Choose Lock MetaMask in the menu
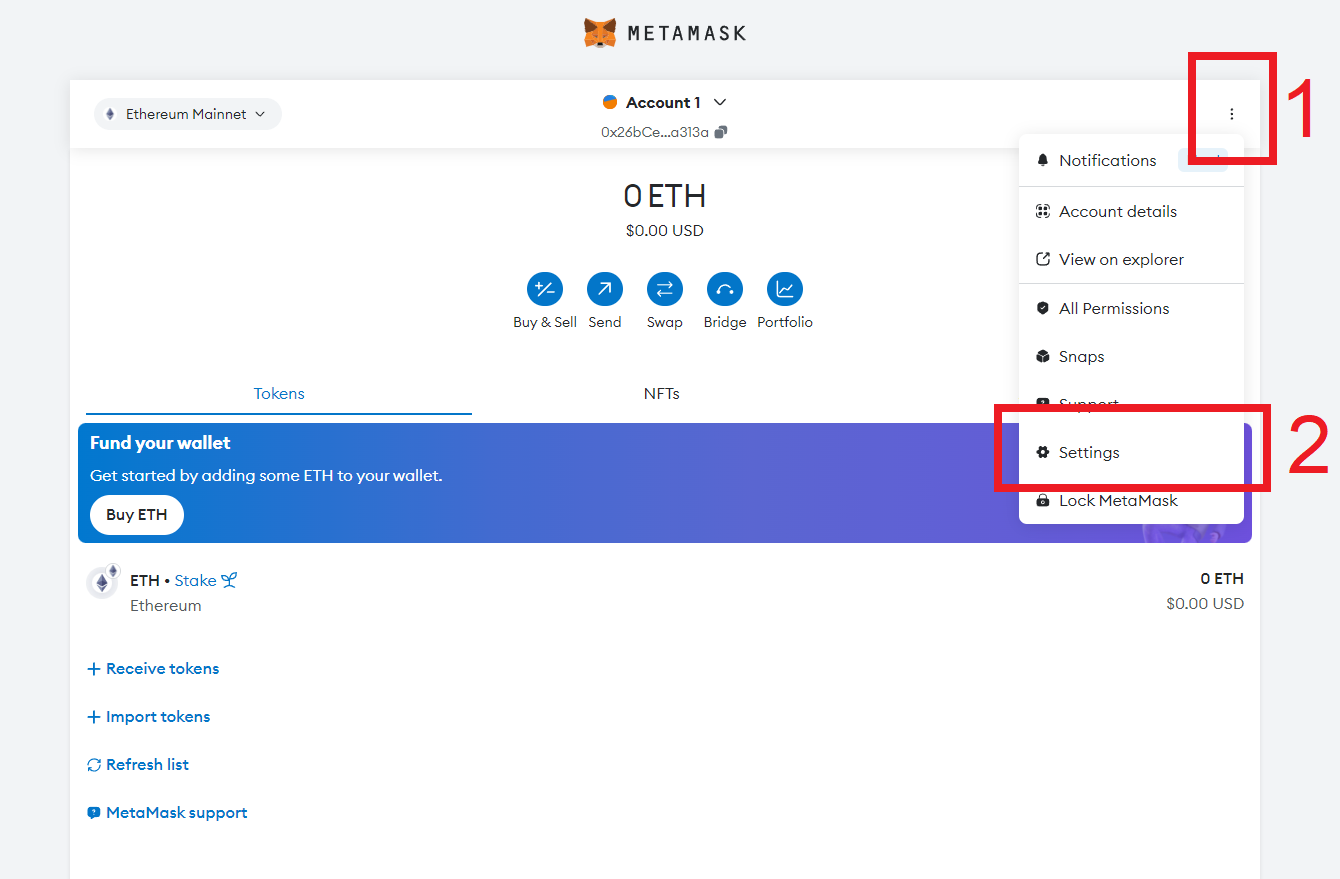 [x=1118, y=501]
